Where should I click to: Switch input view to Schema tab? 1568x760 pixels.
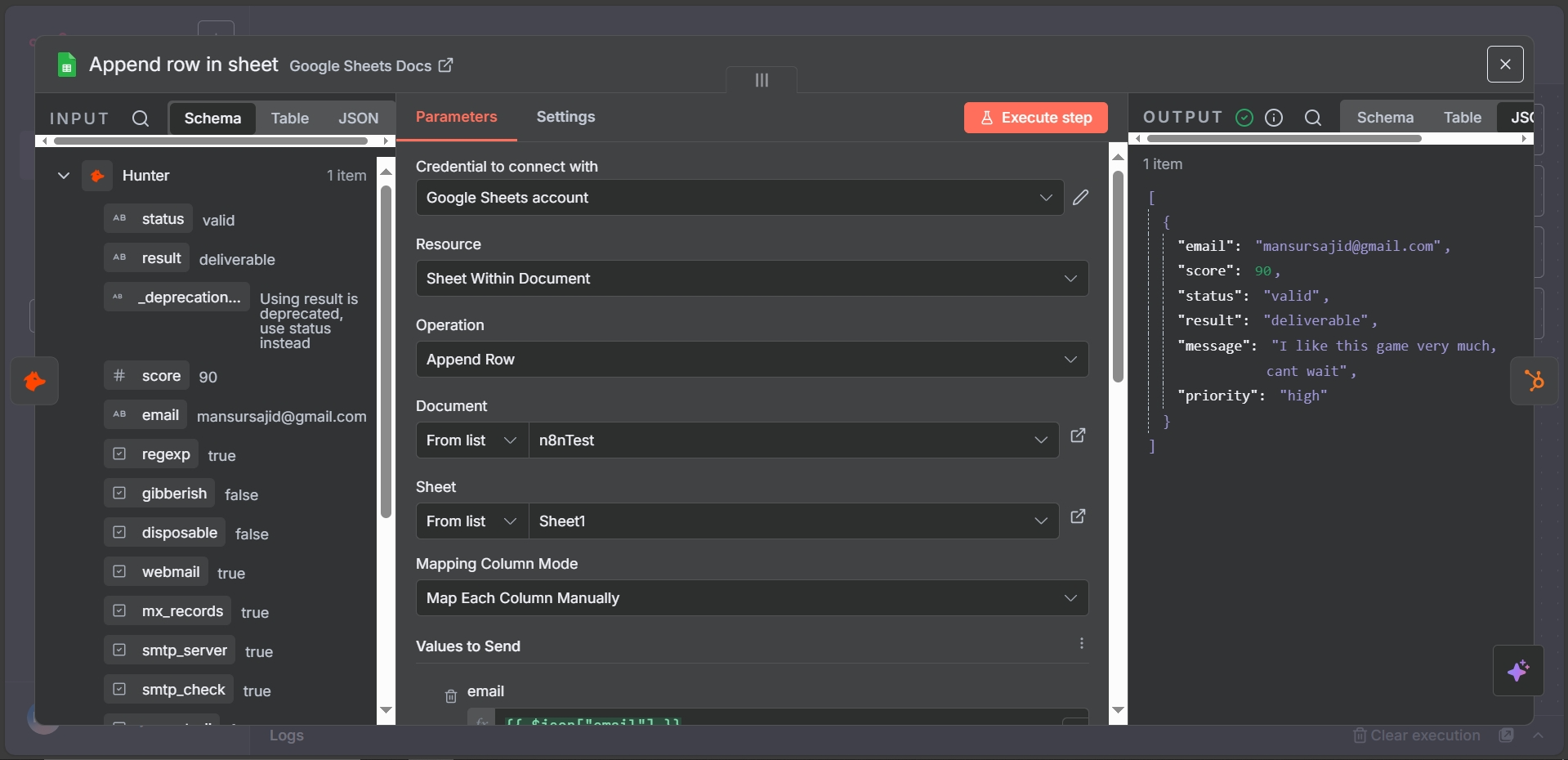212,118
